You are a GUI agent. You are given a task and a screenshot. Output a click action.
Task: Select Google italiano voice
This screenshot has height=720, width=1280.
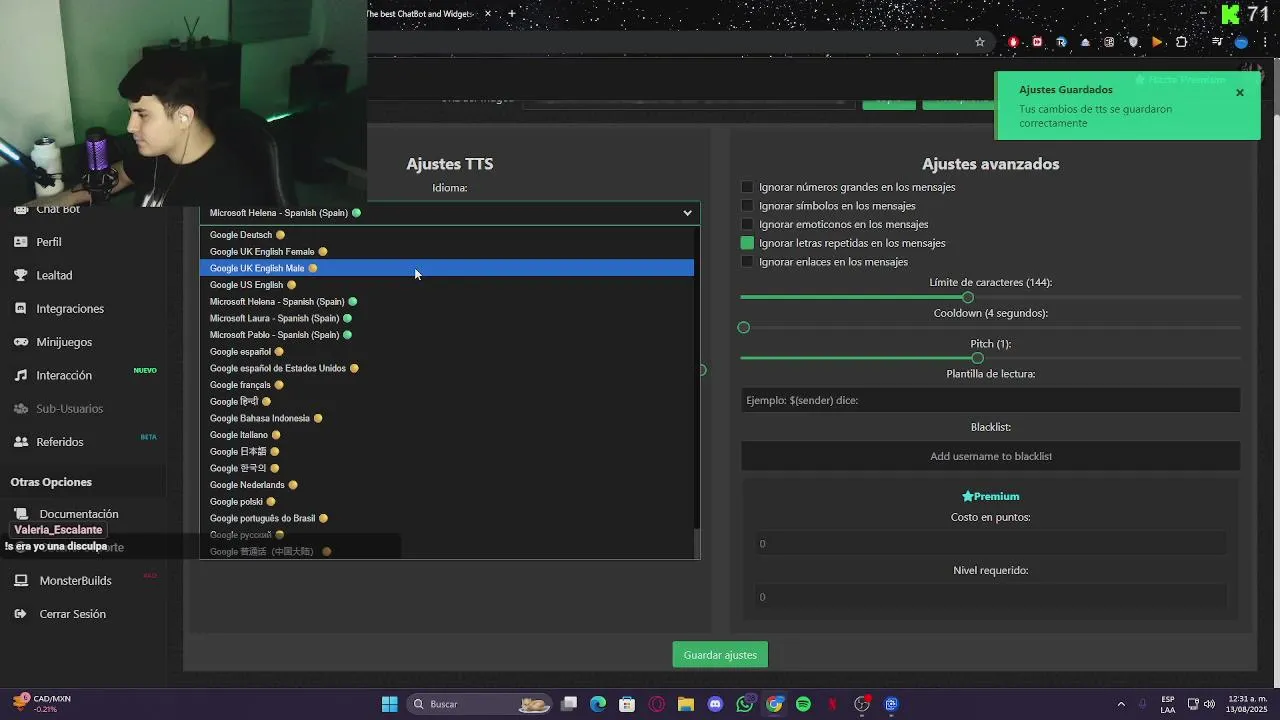pos(446,435)
